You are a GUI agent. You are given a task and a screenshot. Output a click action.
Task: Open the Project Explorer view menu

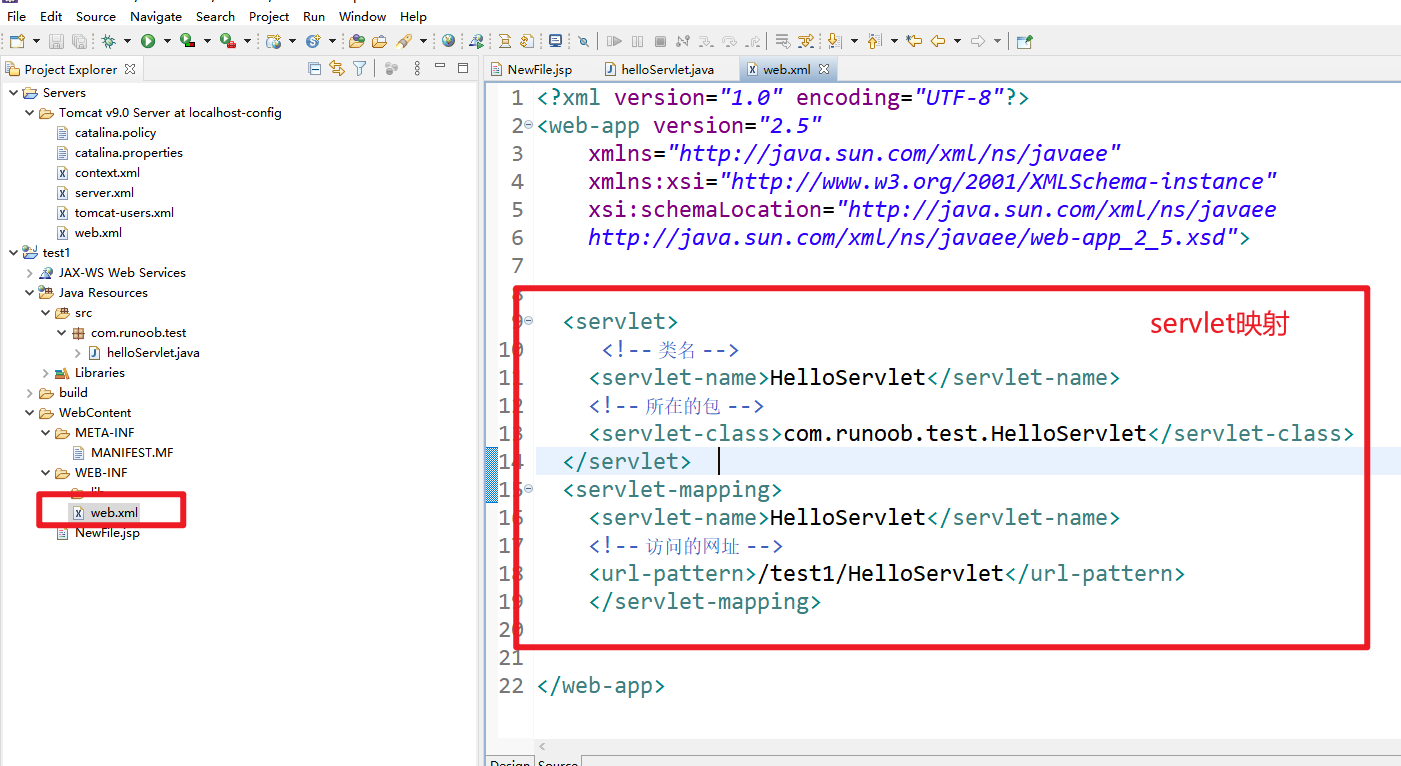coord(417,67)
